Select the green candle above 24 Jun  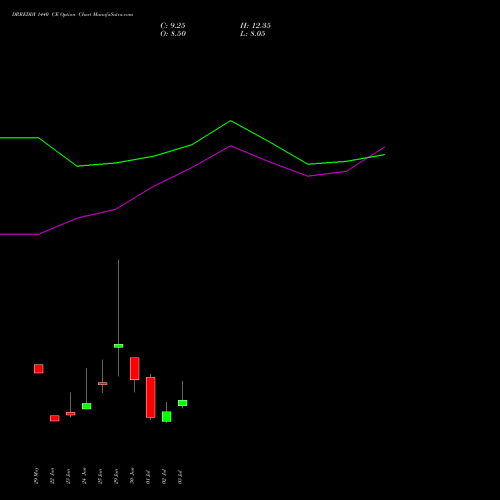point(87,406)
